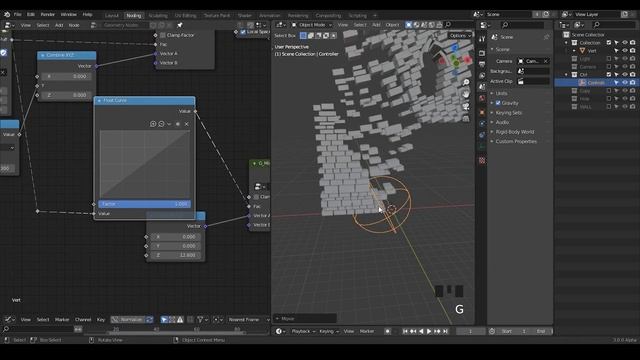Image resolution: width=640 pixels, height=360 pixels.
Task: Expand the Audio panel
Action: point(502,122)
